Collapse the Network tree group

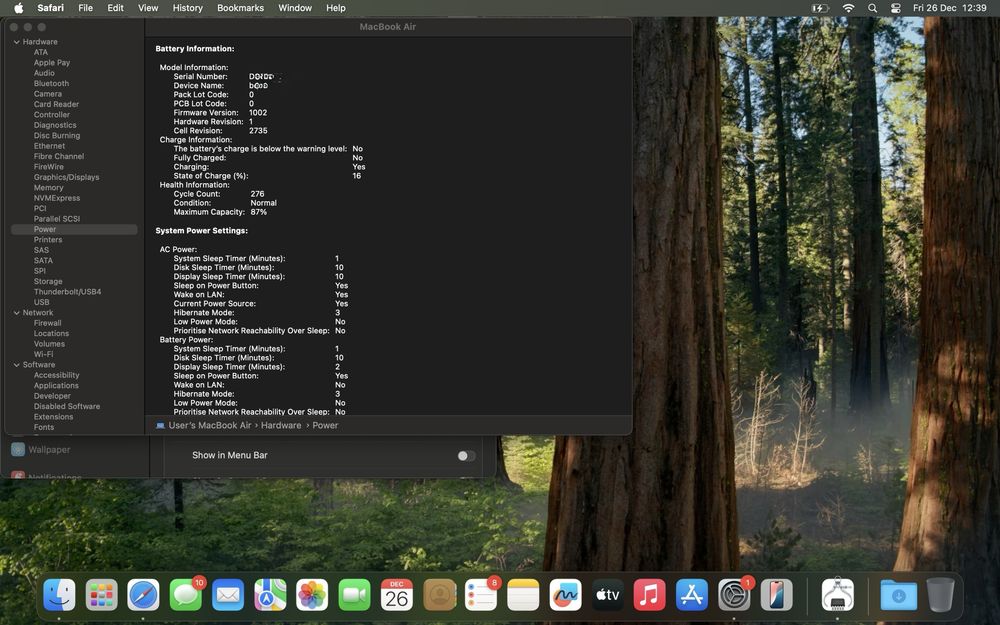pyautogui.click(x=16, y=313)
